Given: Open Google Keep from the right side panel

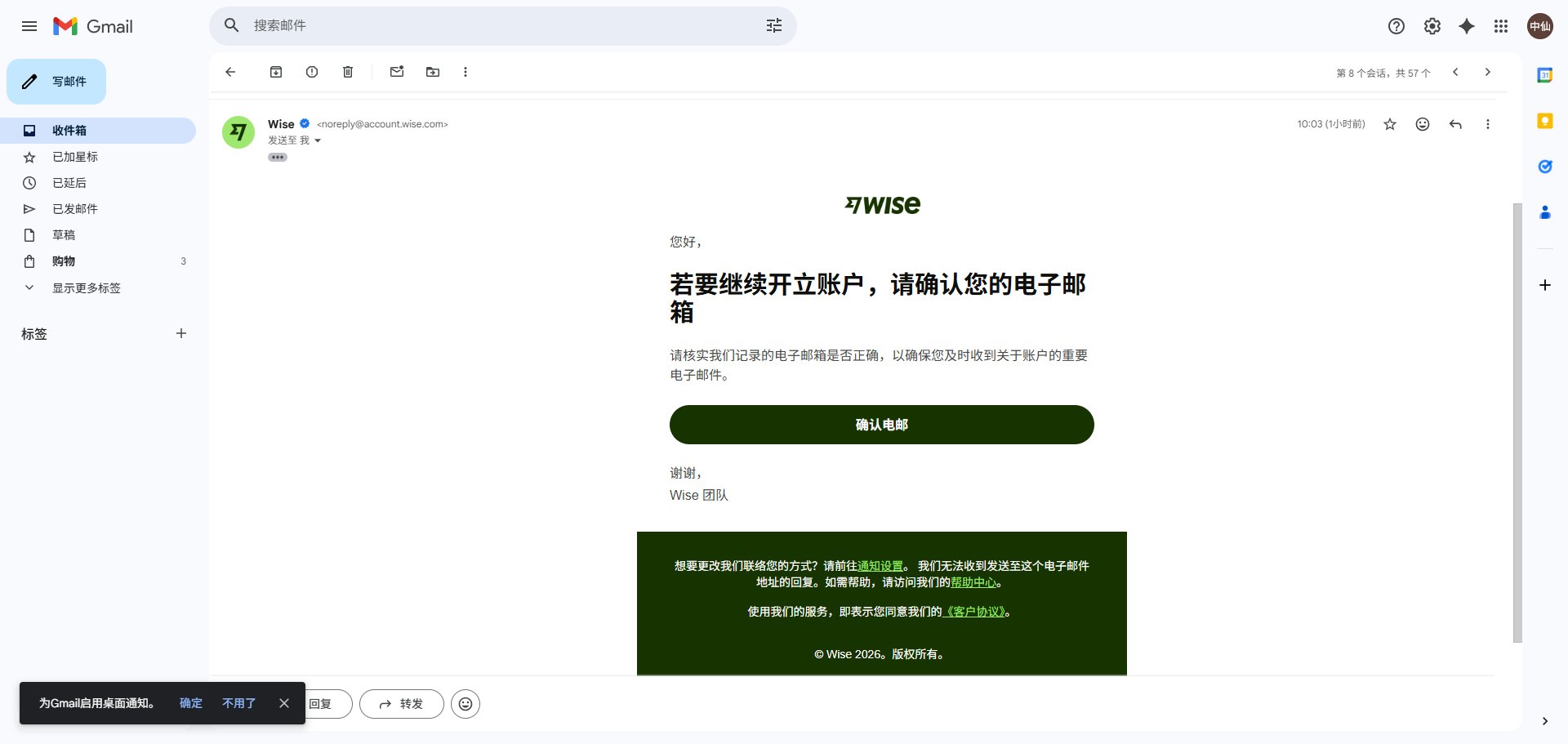Looking at the screenshot, I should 1544,121.
